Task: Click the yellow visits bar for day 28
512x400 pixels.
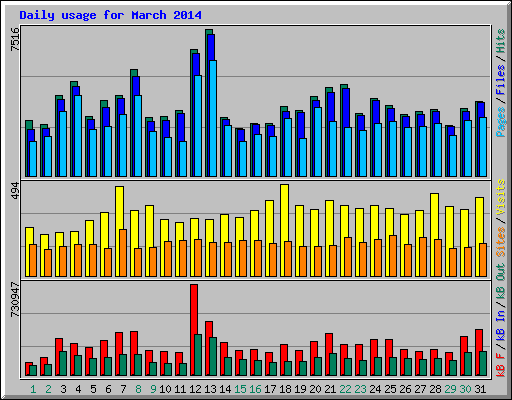Action: coord(434,235)
